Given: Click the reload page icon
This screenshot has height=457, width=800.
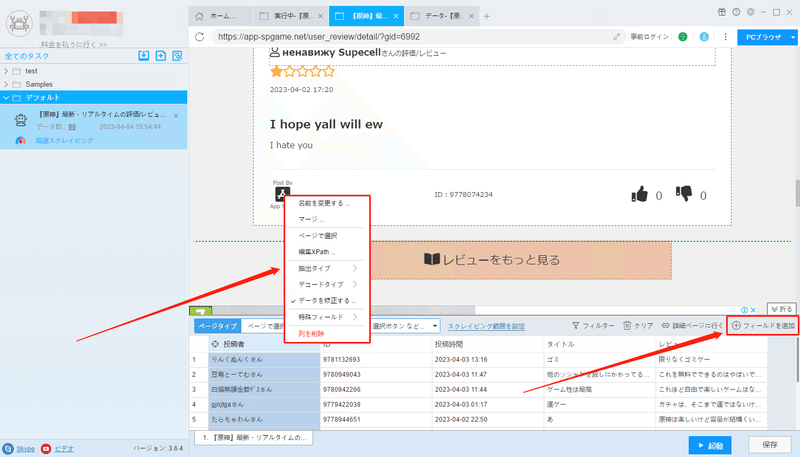Looking at the screenshot, I should pyautogui.click(x=199, y=37).
